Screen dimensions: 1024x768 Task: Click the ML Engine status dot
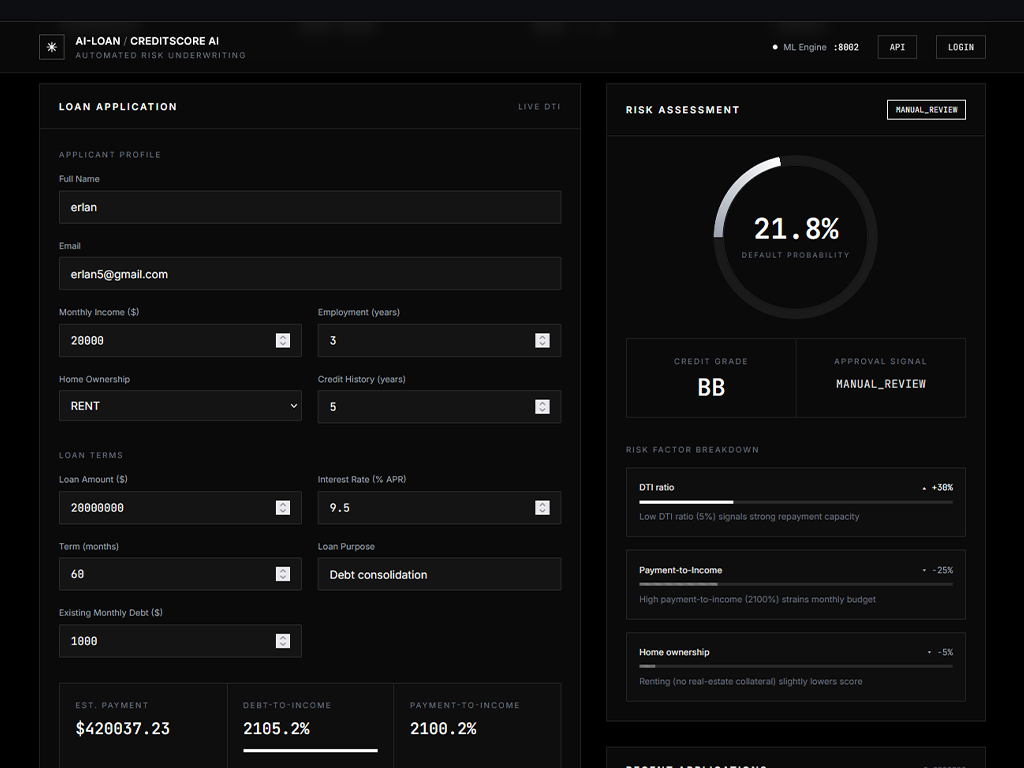[x=775, y=47]
